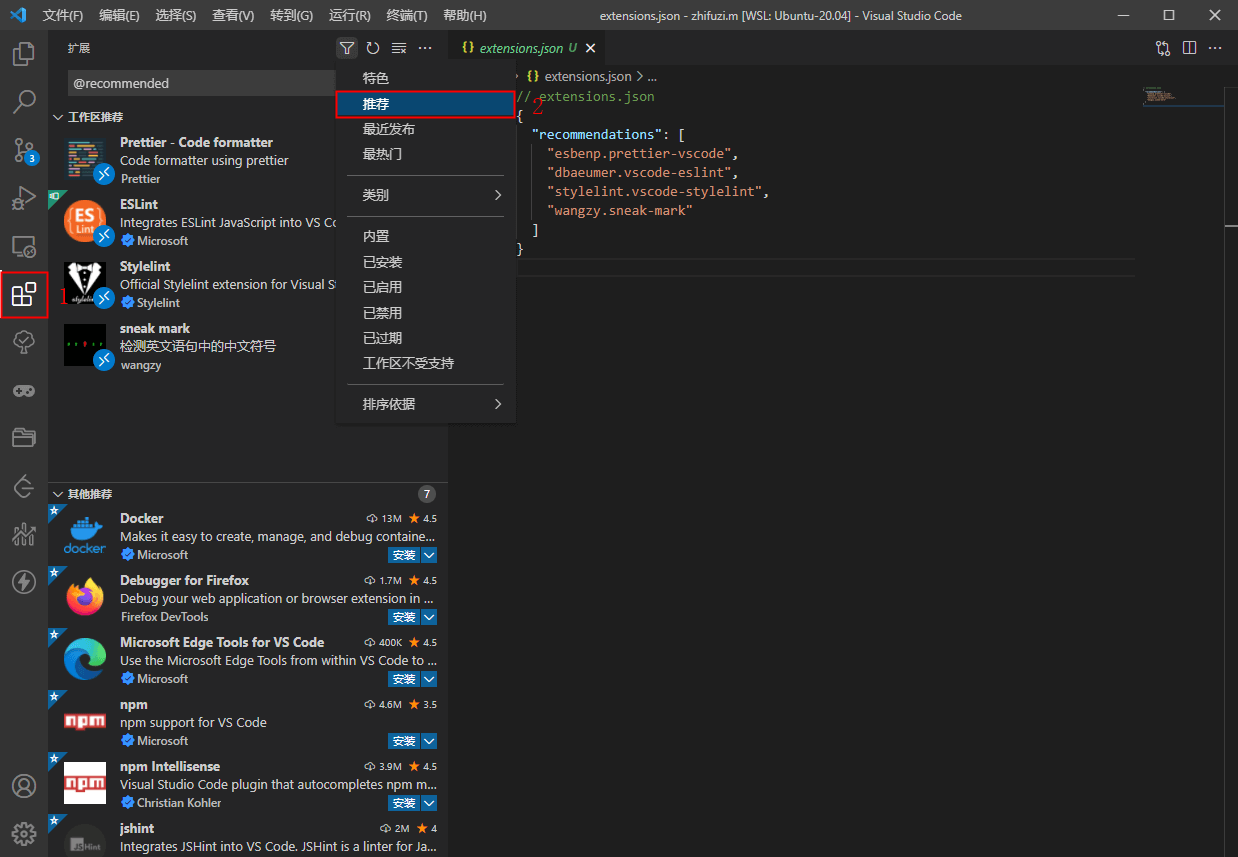Open the folders icon below gamepad icon
This screenshot has height=857, width=1238.
pos(24,438)
